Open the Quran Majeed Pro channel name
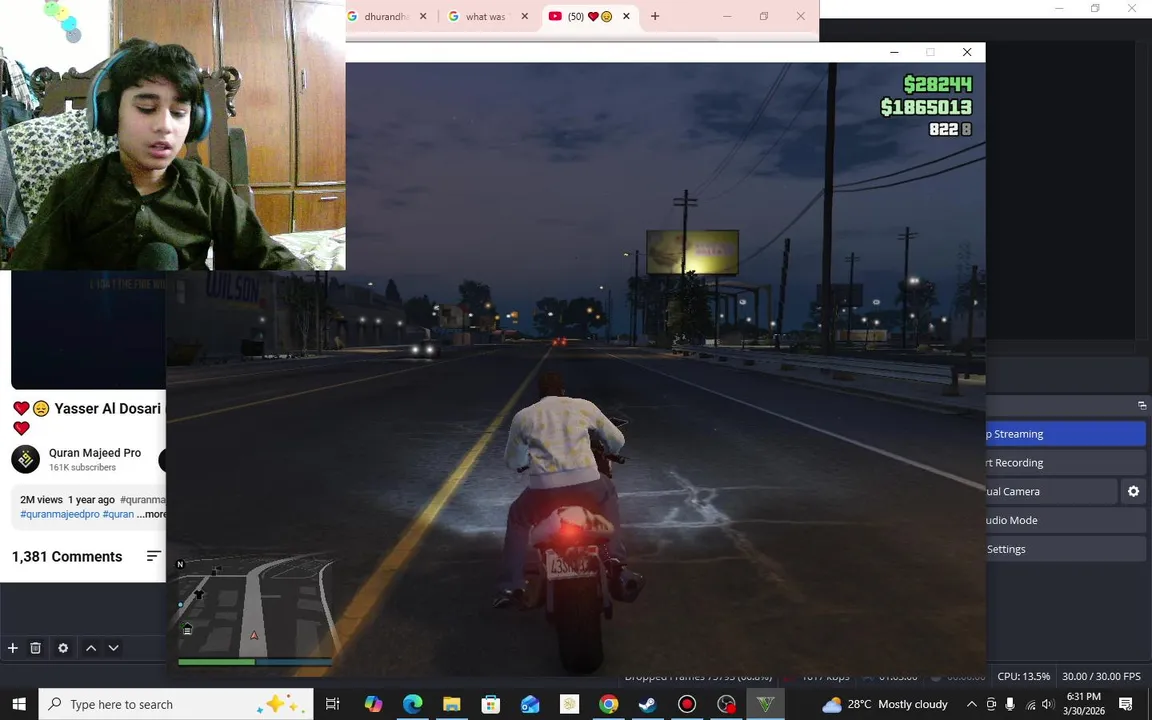Viewport: 1152px width, 720px height. point(95,453)
